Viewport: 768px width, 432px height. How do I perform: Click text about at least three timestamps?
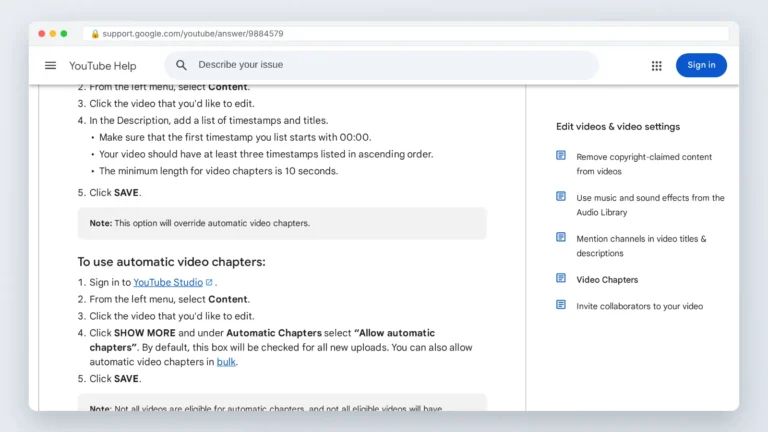click(x=266, y=154)
